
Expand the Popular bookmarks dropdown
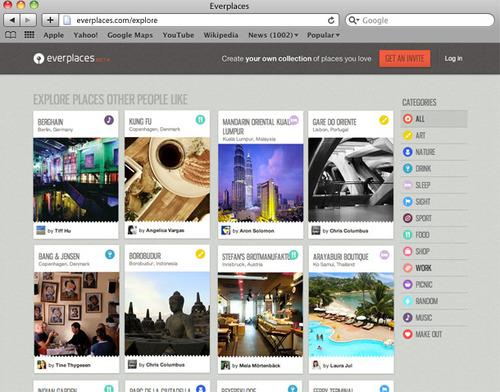(323, 35)
